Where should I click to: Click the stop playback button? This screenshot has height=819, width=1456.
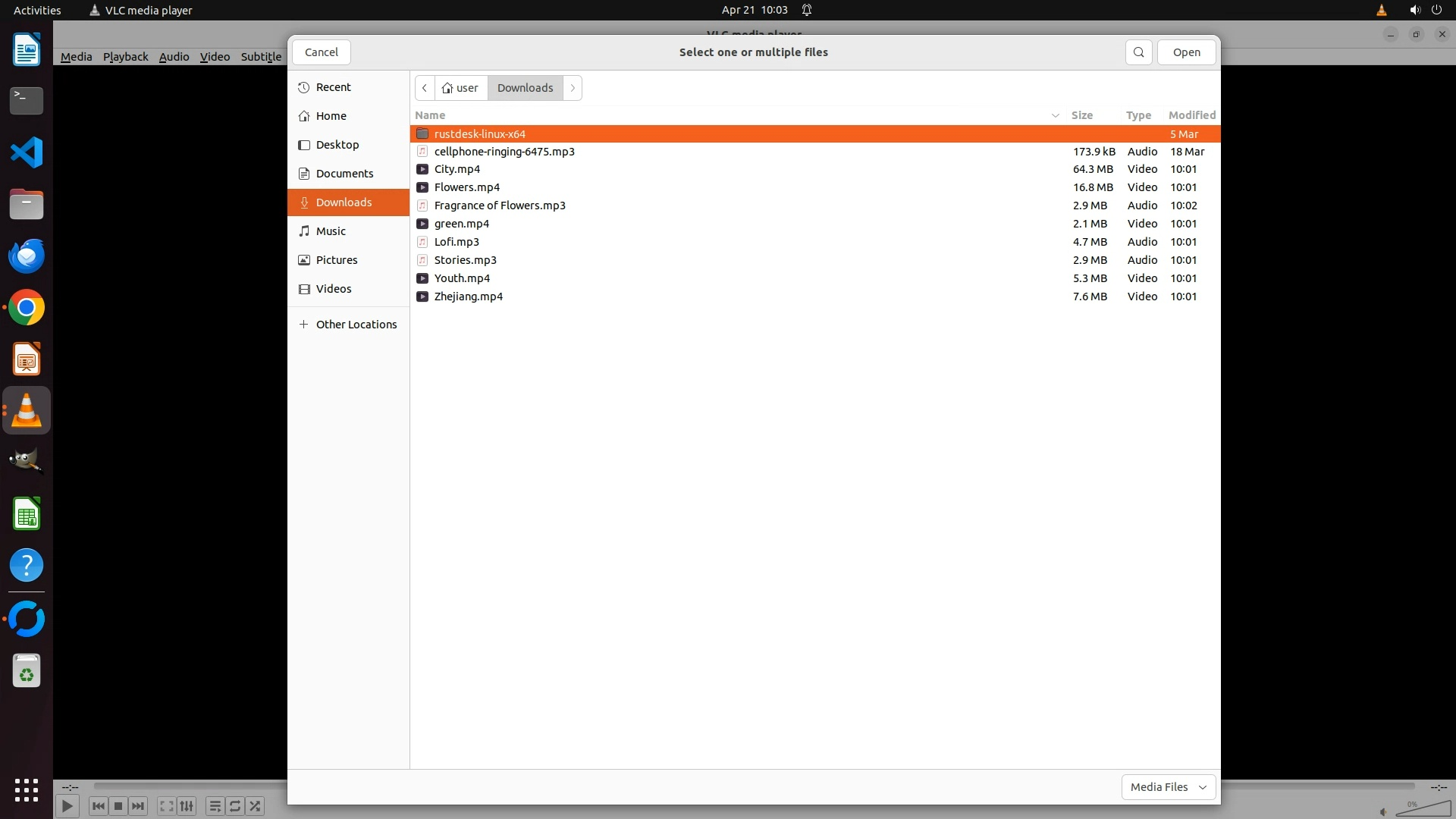coord(118,806)
